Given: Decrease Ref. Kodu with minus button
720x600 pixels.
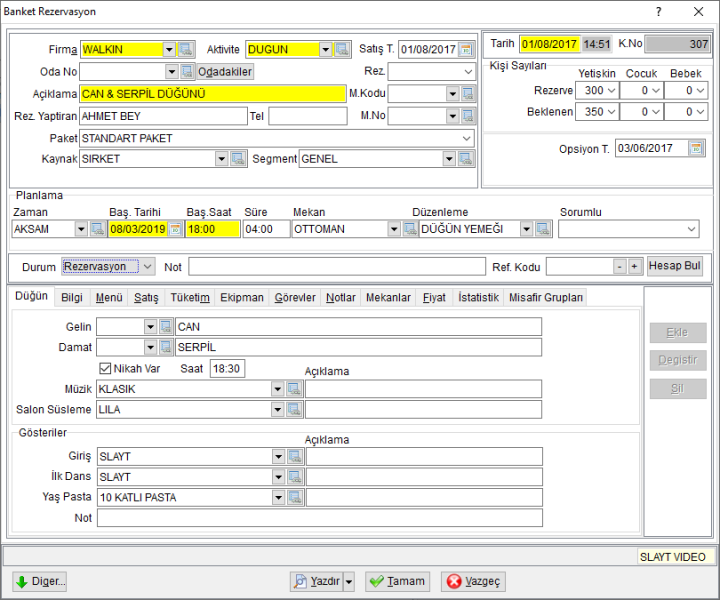Looking at the screenshot, I should click(620, 266).
